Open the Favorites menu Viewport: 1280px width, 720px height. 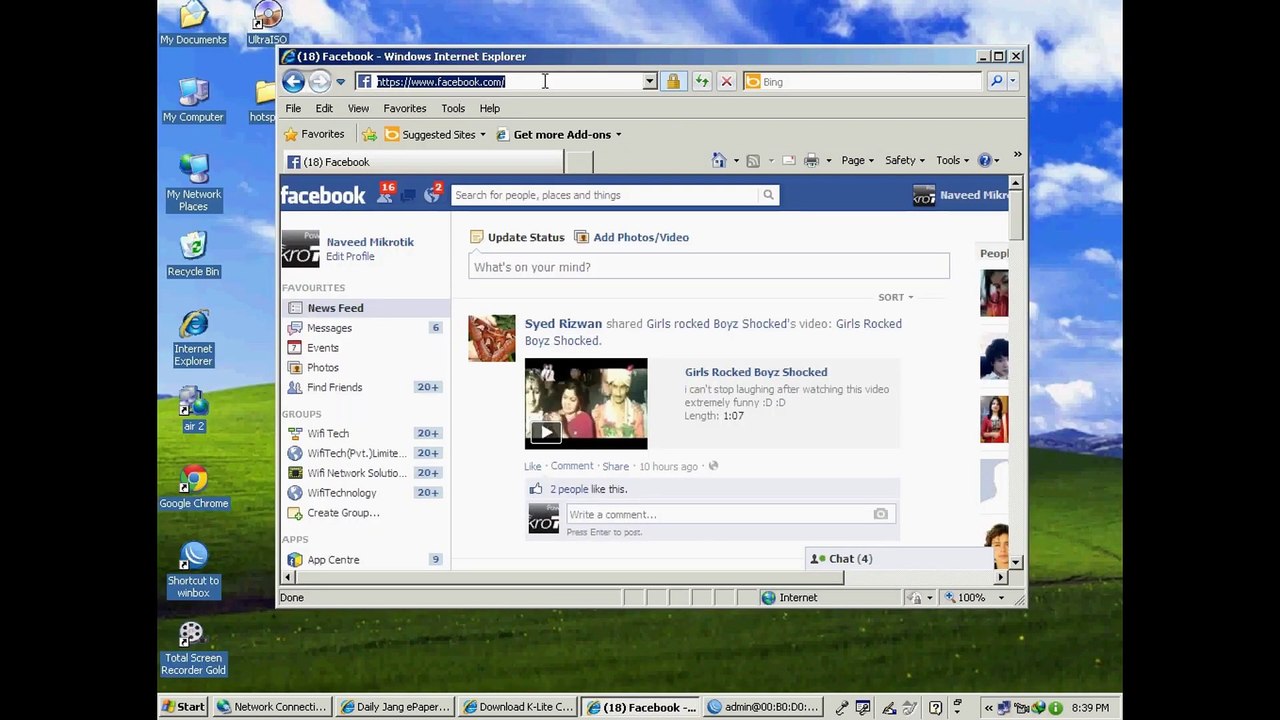pyautogui.click(x=405, y=108)
